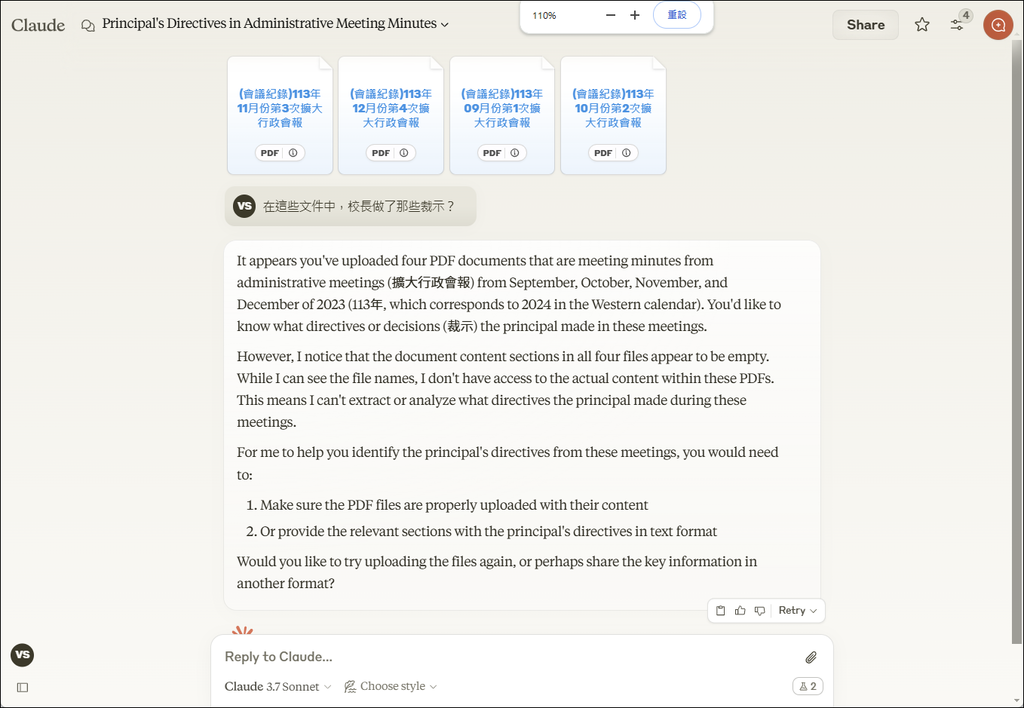Open the chat controls sliders icon
Viewport: 1024px width, 708px height.
coord(957,24)
